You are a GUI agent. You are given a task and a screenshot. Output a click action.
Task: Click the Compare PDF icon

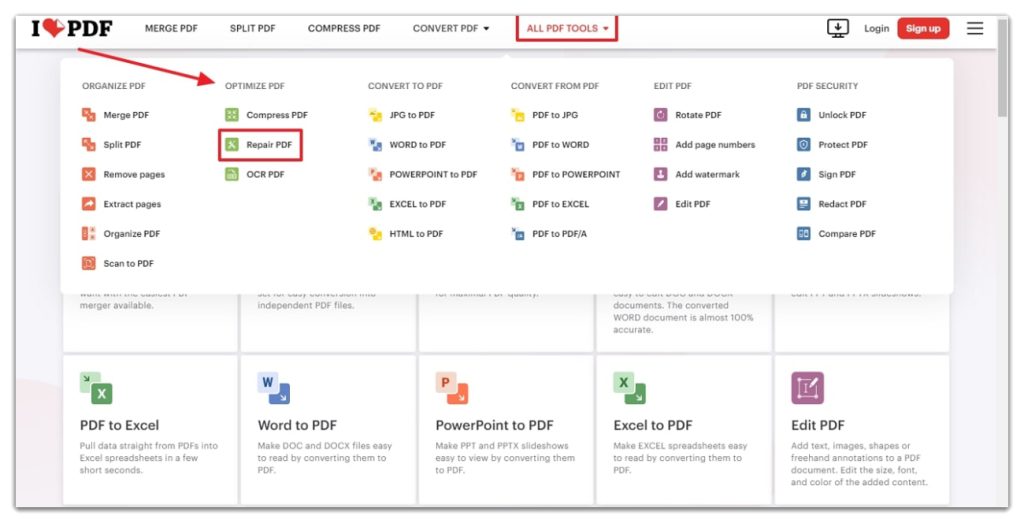coord(804,234)
